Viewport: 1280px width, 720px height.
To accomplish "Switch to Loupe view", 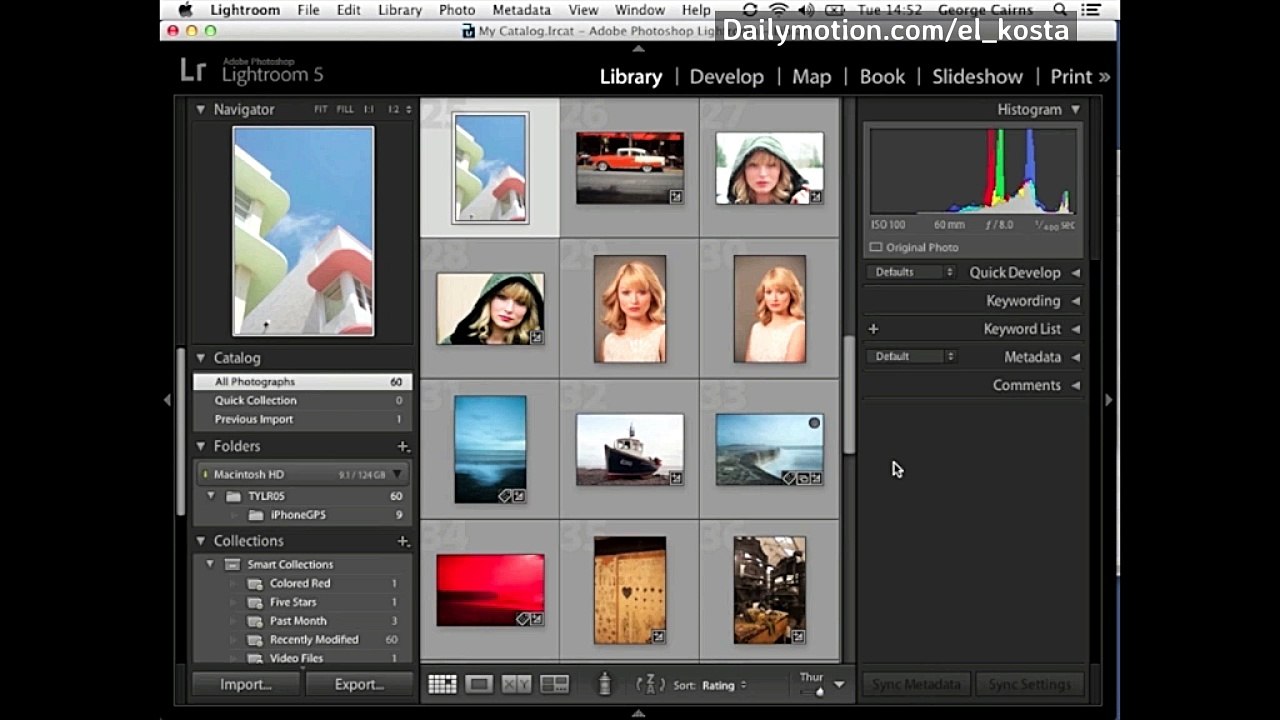I will click(479, 685).
